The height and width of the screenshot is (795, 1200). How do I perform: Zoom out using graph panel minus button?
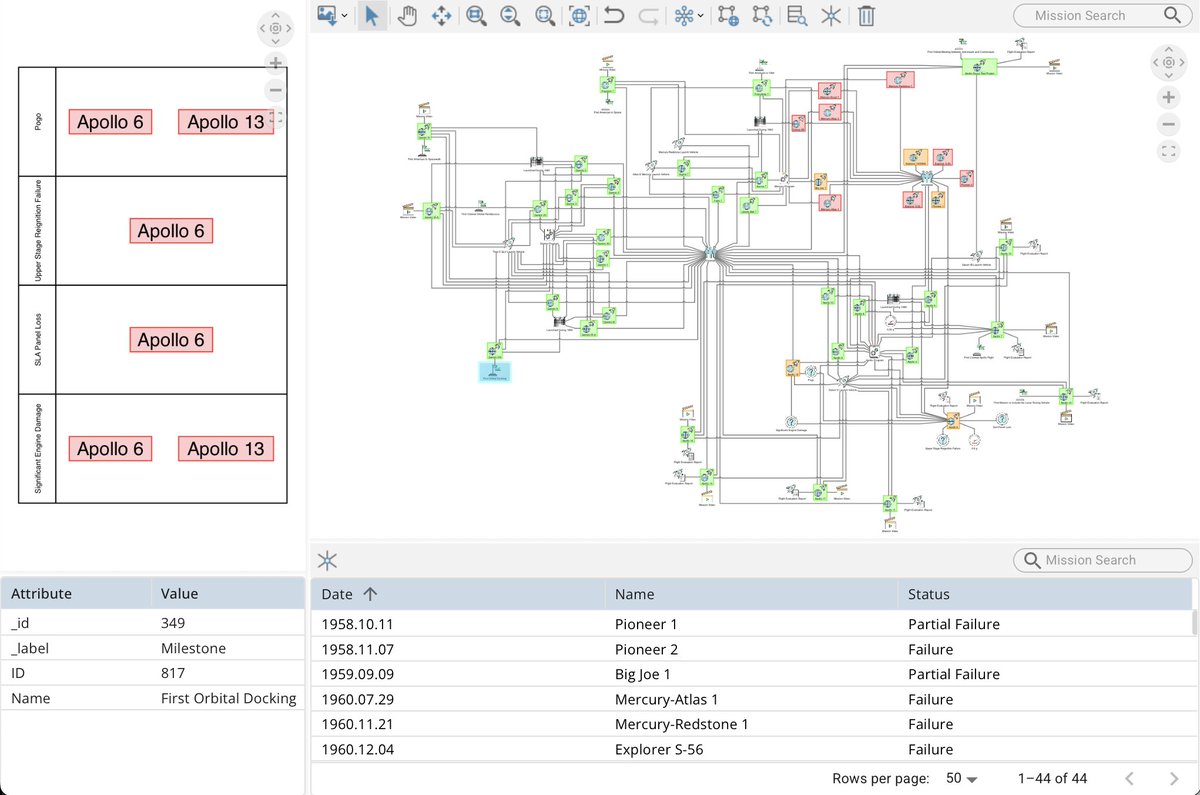[x=1168, y=125]
